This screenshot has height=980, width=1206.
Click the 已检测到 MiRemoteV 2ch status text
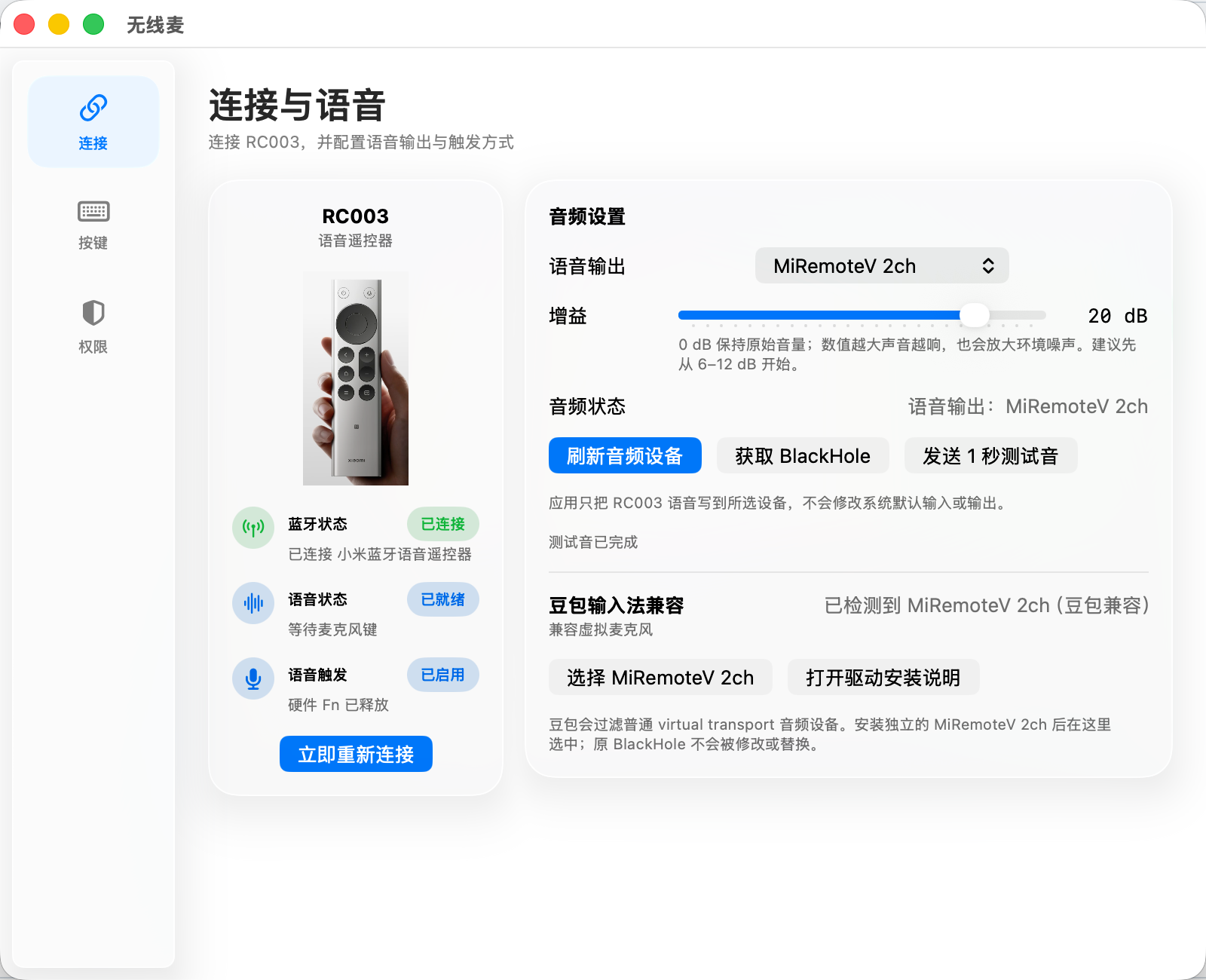(x=987, y=605)
